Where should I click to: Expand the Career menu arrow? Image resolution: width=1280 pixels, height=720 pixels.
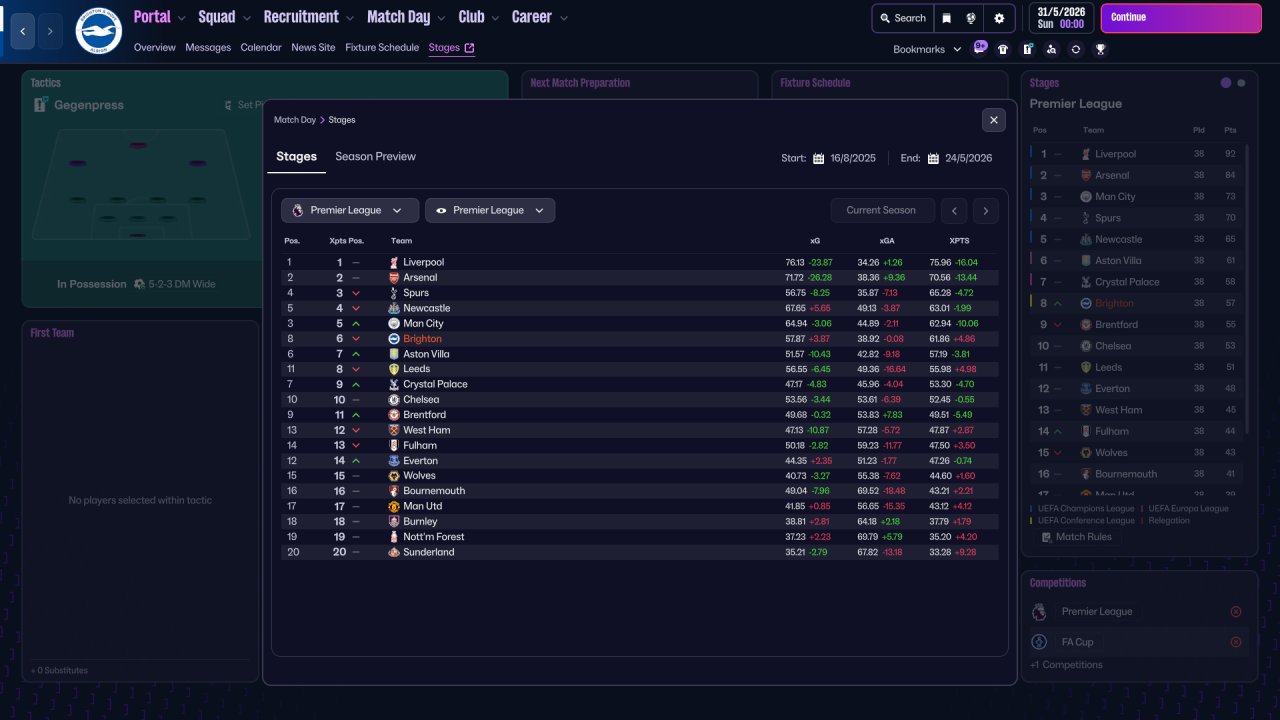click(x=564, y=18)
